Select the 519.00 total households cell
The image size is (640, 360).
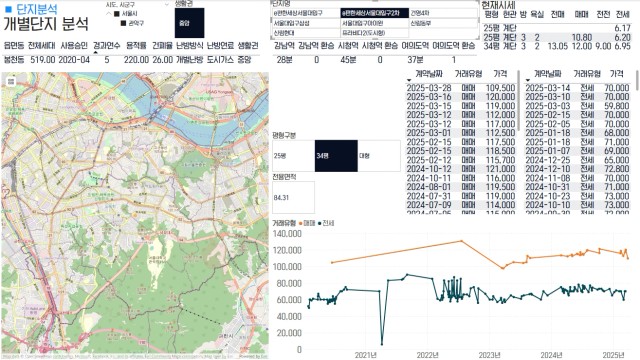pos(42,60)
